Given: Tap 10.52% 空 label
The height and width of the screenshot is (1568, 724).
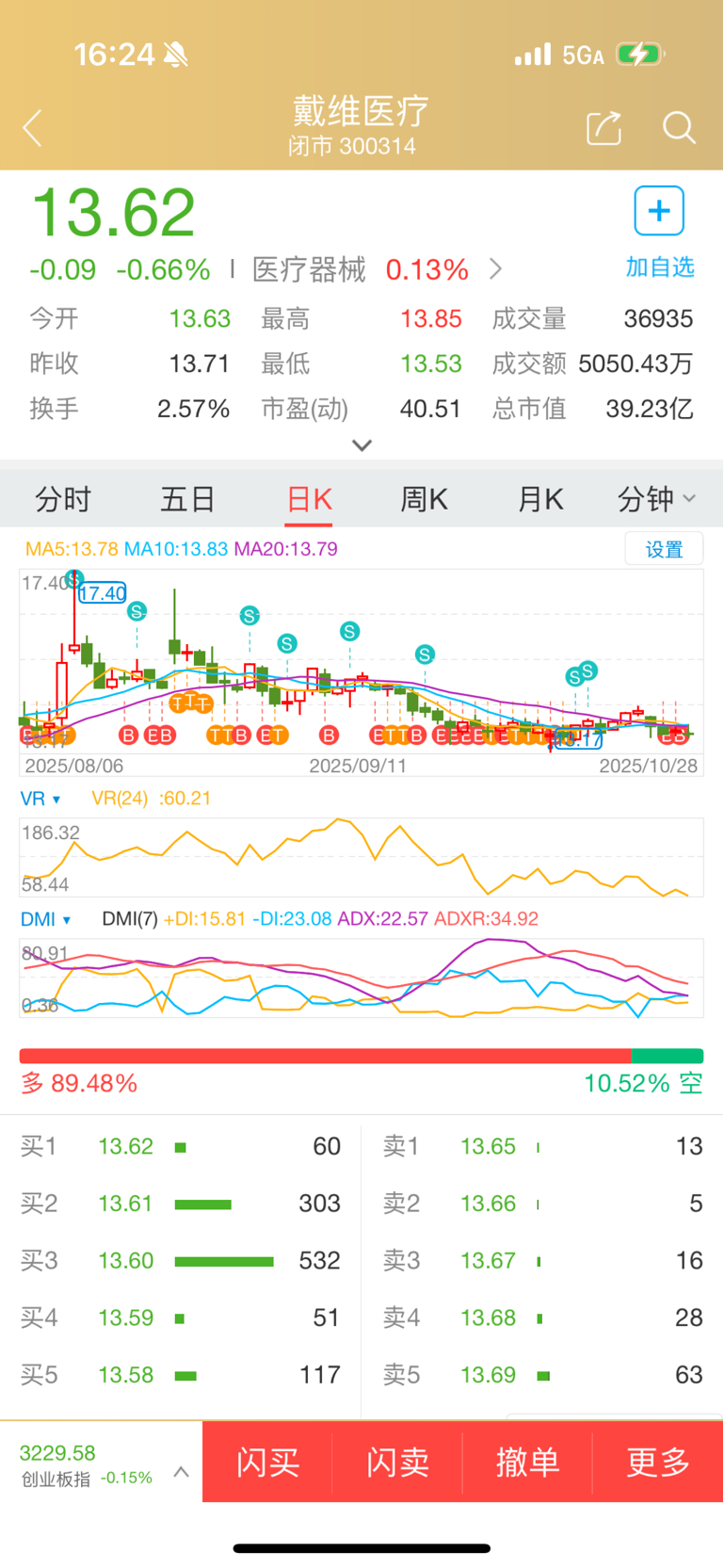Looking at the screenshot, I should pyautogui.click(x=644, y=1083).
